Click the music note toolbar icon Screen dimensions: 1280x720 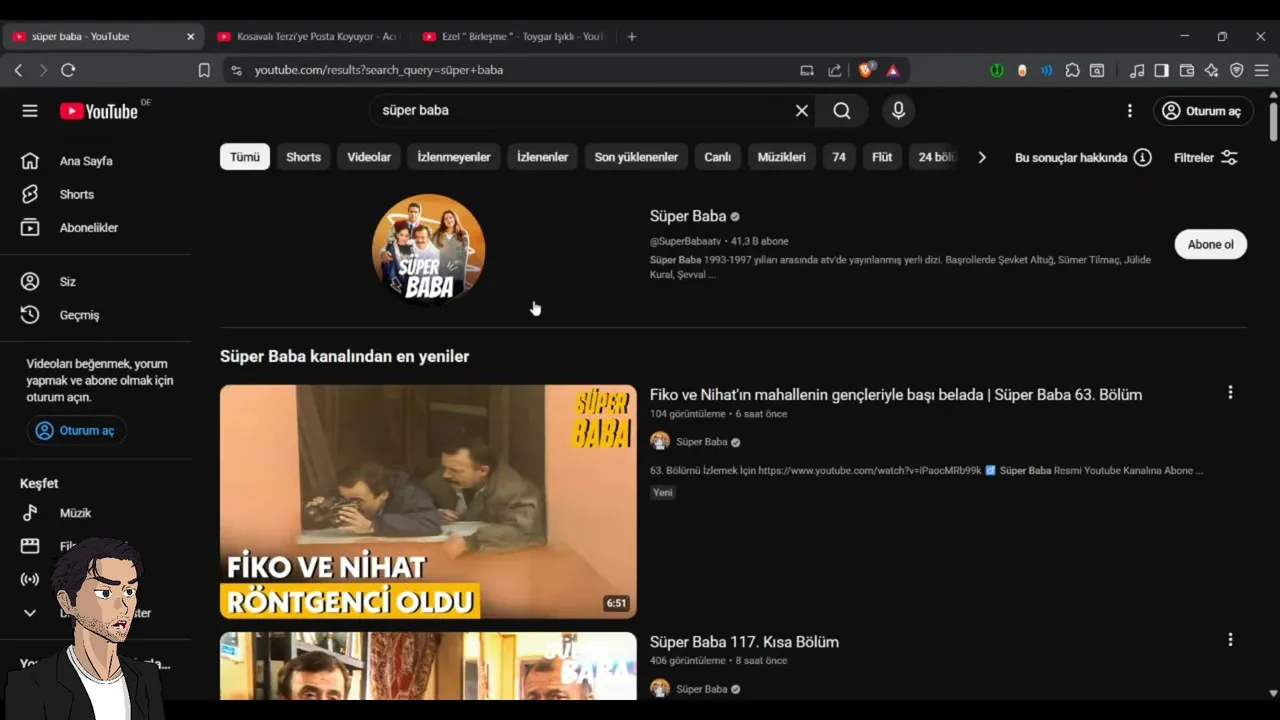[x=1137, y=70]
